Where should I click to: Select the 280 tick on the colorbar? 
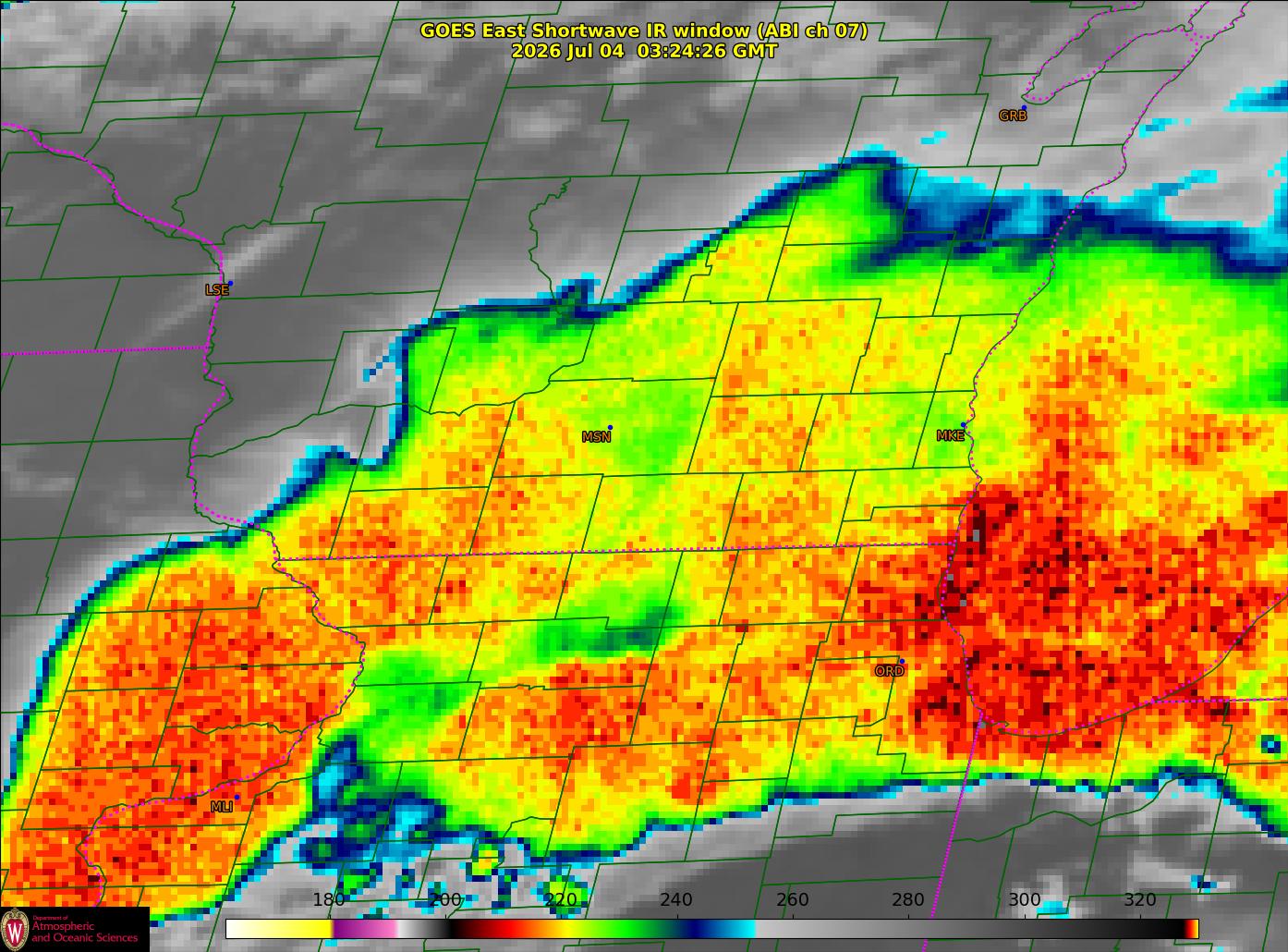(x=908, y=900)
